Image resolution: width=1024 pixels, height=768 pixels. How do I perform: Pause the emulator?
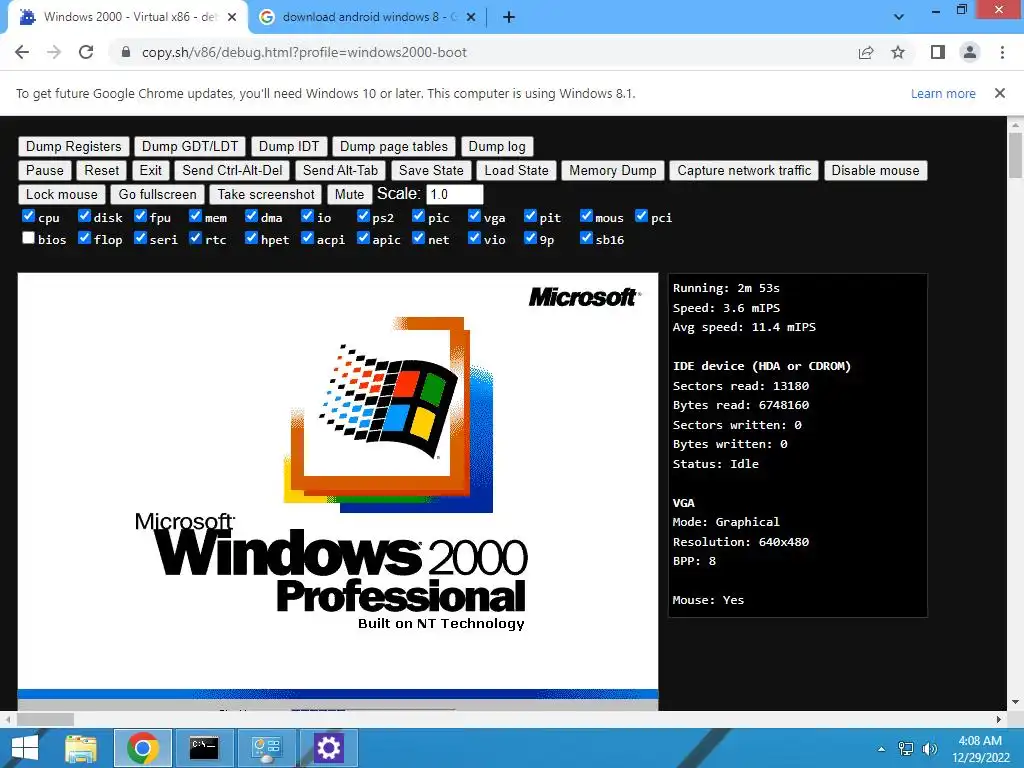tap(44, 170)
